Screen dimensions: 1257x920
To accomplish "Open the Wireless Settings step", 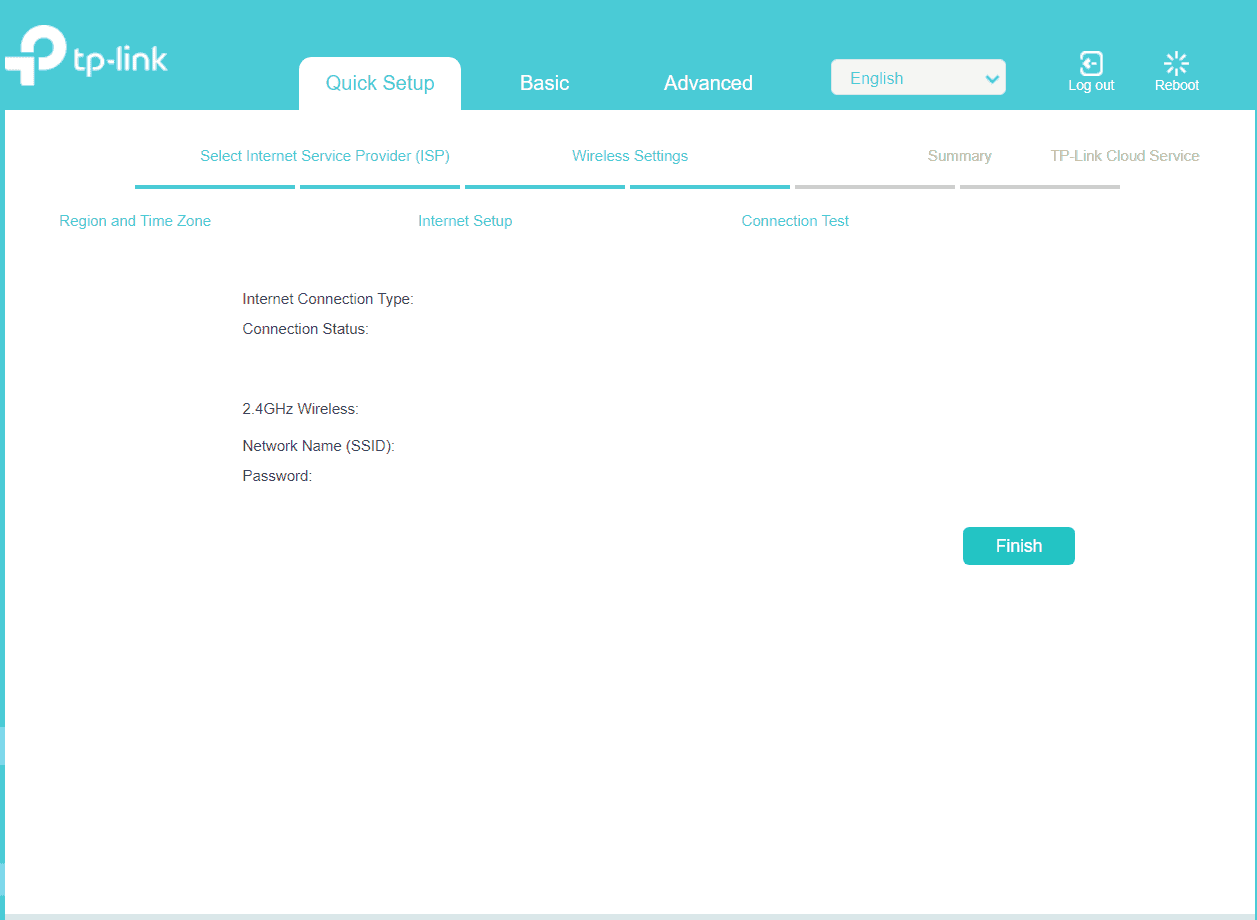I will 630,156.
